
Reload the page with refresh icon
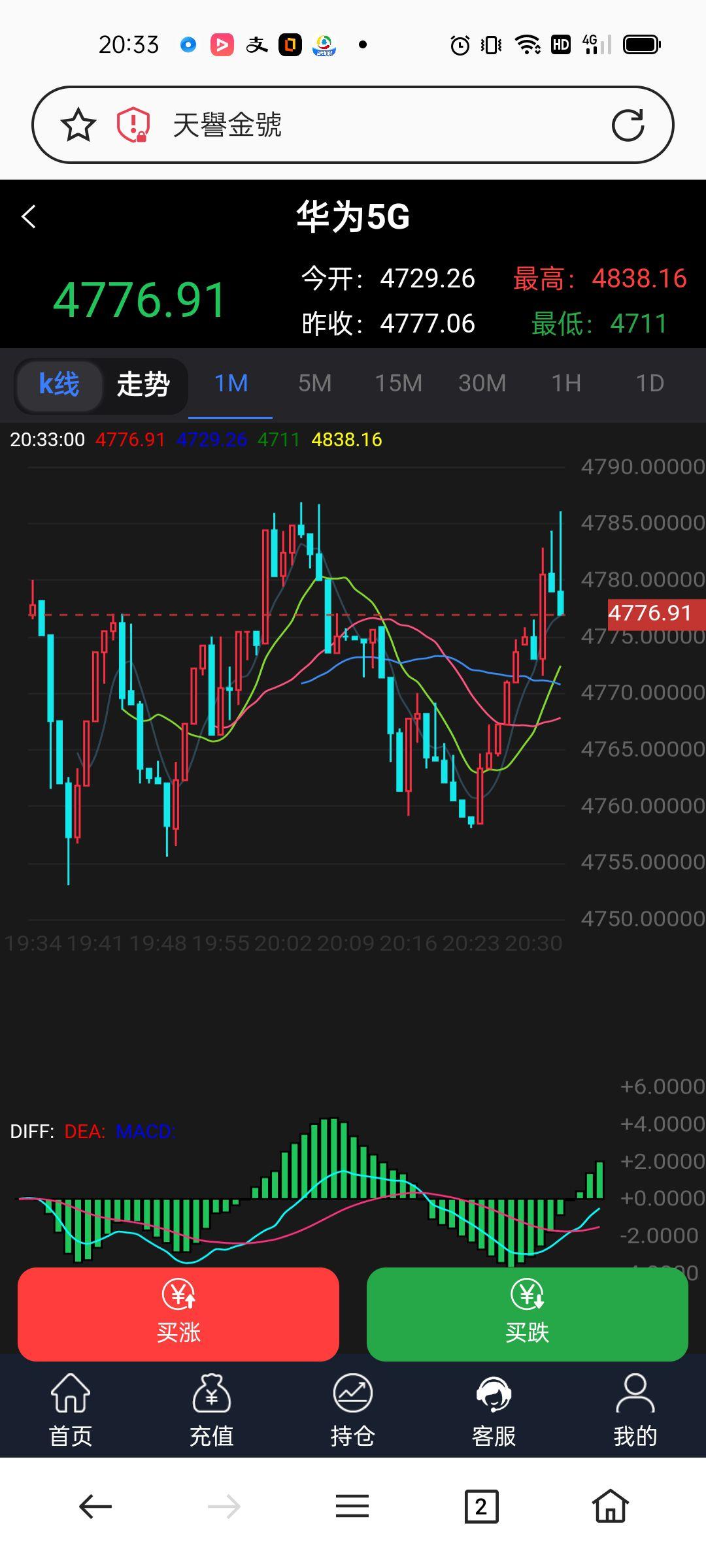coord(628,125)
